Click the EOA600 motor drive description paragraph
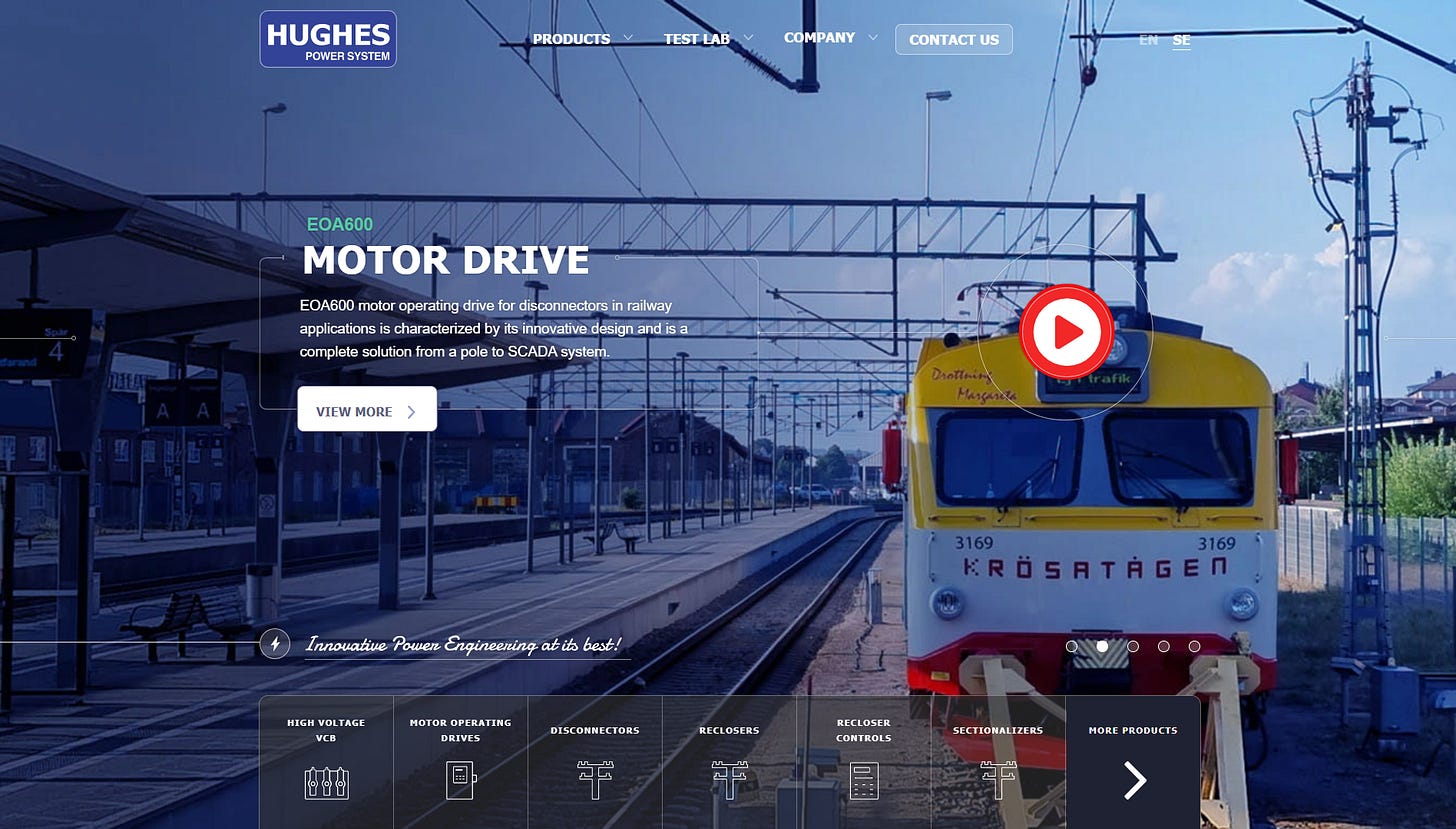The width and height of the screenshot is (1456, 829). click(494, 328)
